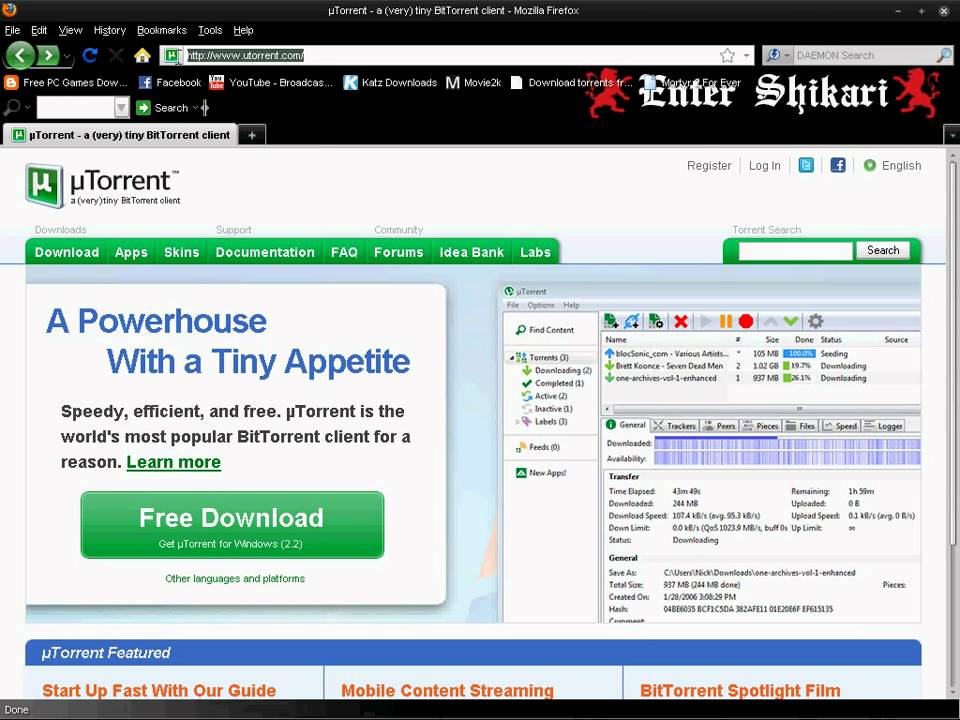
Task: Go to the Download nav item
Action: 67,252
